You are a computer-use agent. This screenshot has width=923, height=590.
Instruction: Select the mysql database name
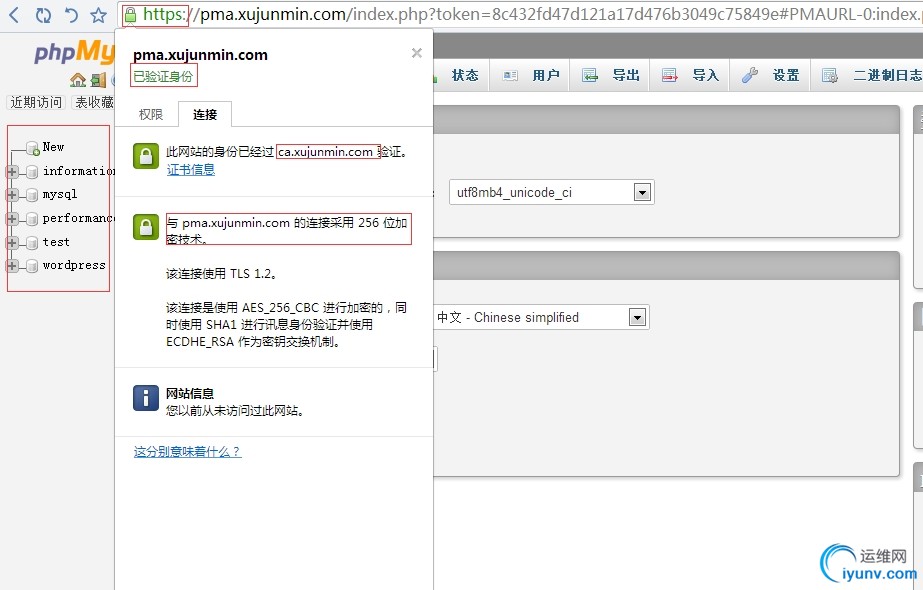59,194
